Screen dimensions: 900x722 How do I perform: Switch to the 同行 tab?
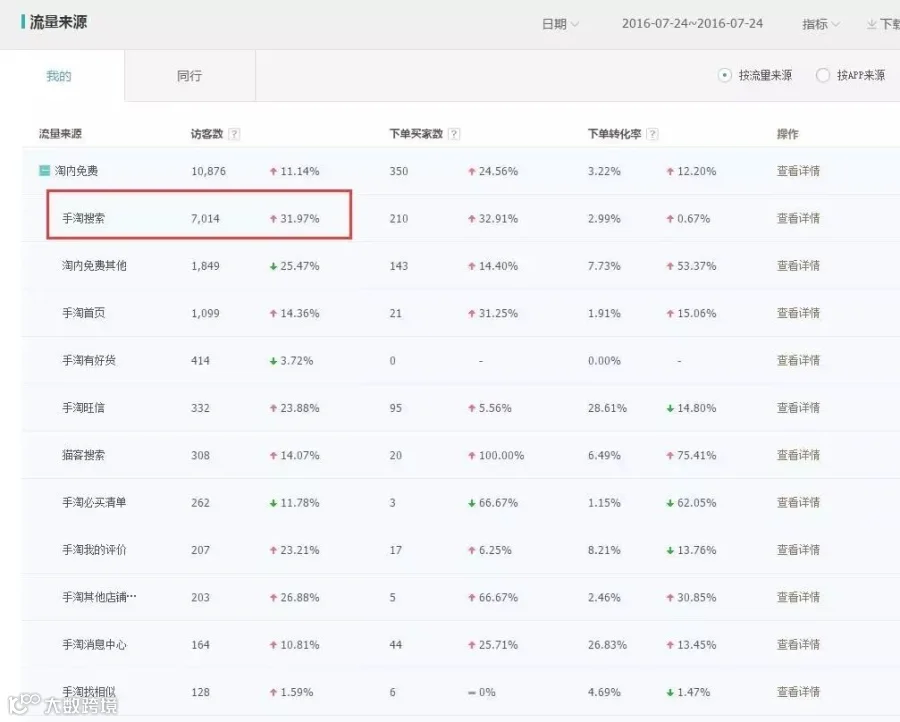(189, 76)
